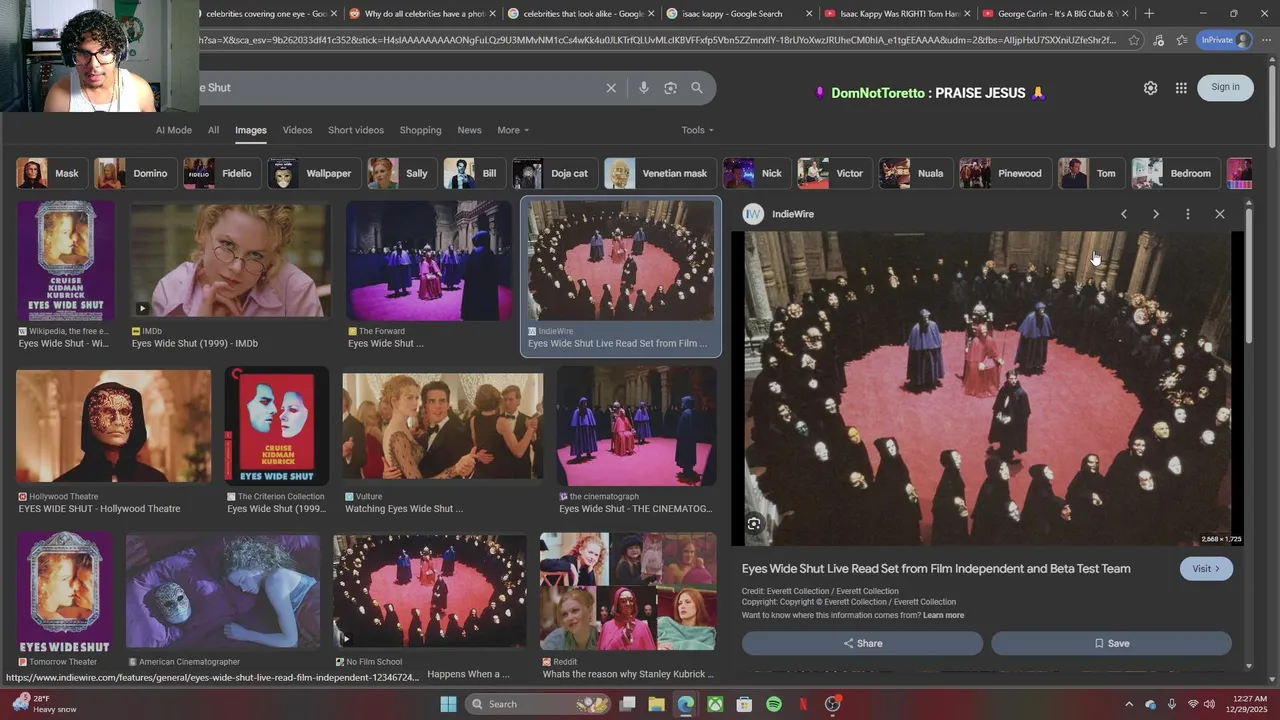Screen dimensions: 1280x720
Task: Open the More search filters dropdown
Action: point(513,130)
